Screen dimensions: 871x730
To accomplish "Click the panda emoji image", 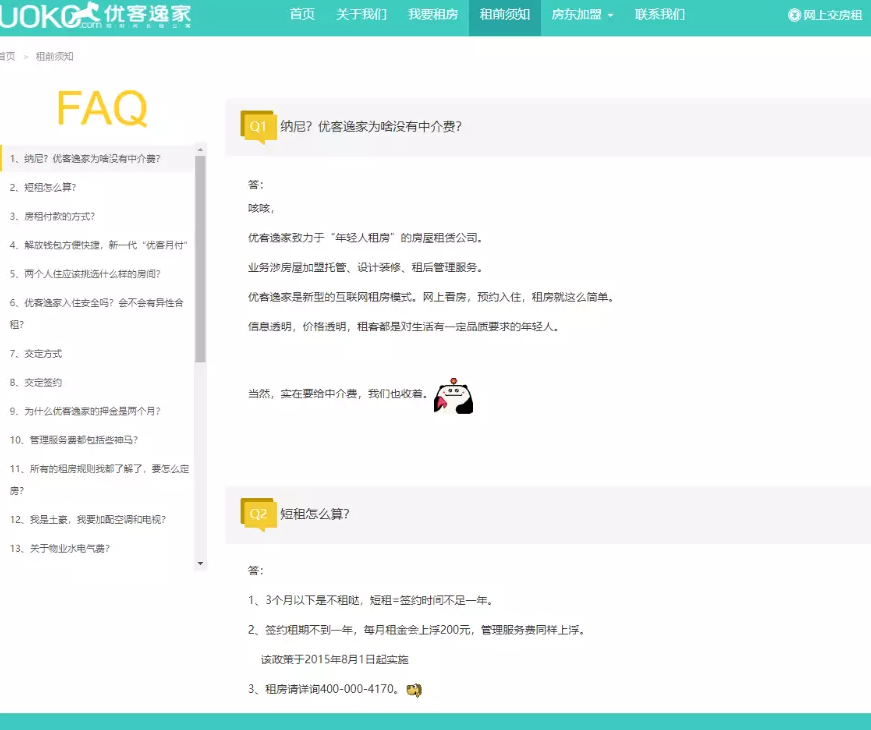I will 453,397.
